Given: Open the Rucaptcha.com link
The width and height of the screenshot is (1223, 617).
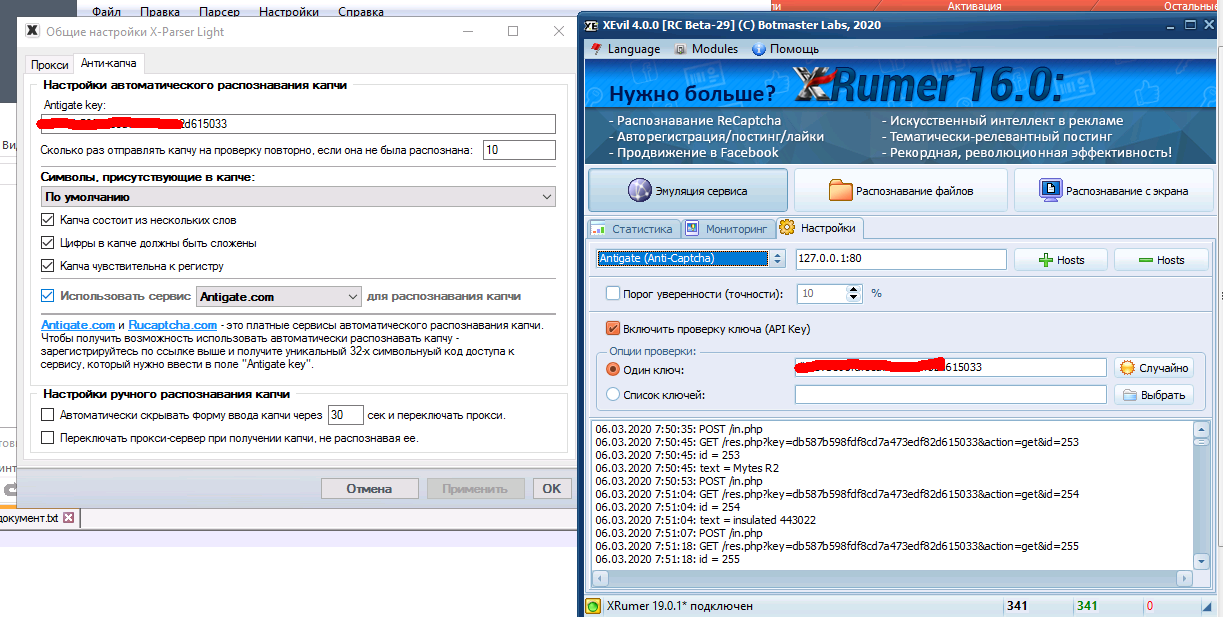Looking at the screenshot, I should pos(173,325).
